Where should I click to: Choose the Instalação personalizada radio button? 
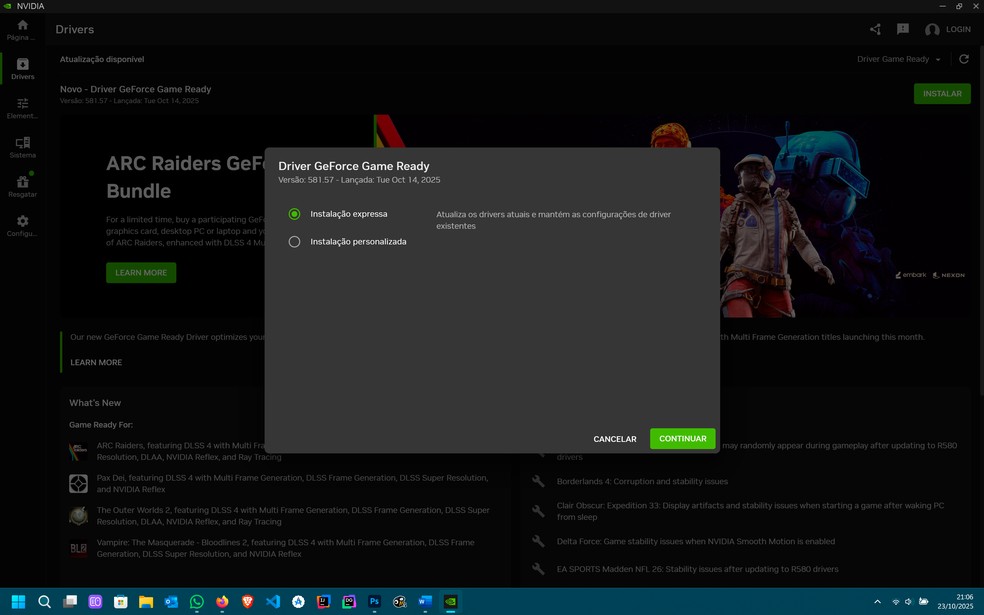pos(294,242)
